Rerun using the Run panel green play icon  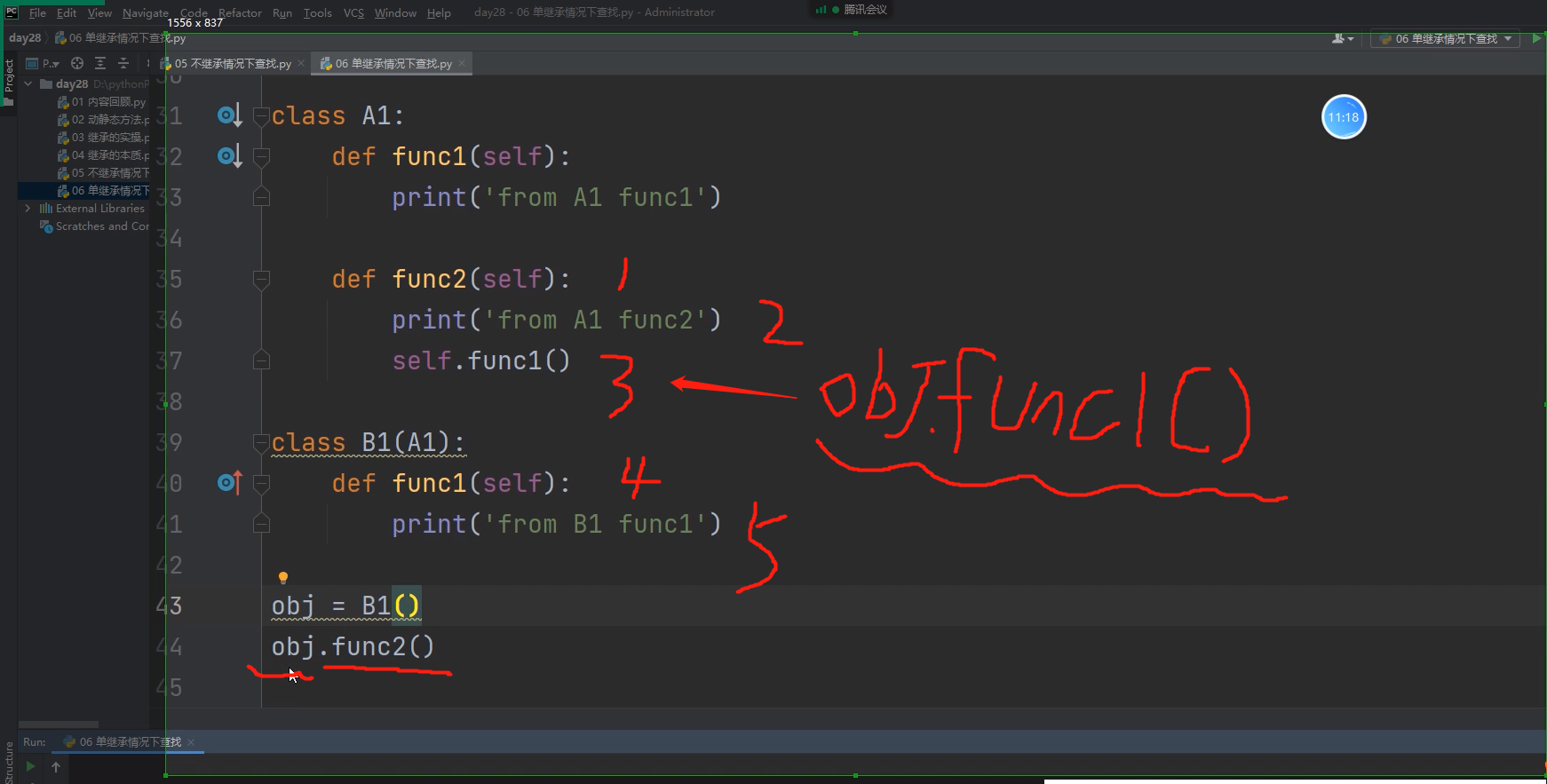30,766
